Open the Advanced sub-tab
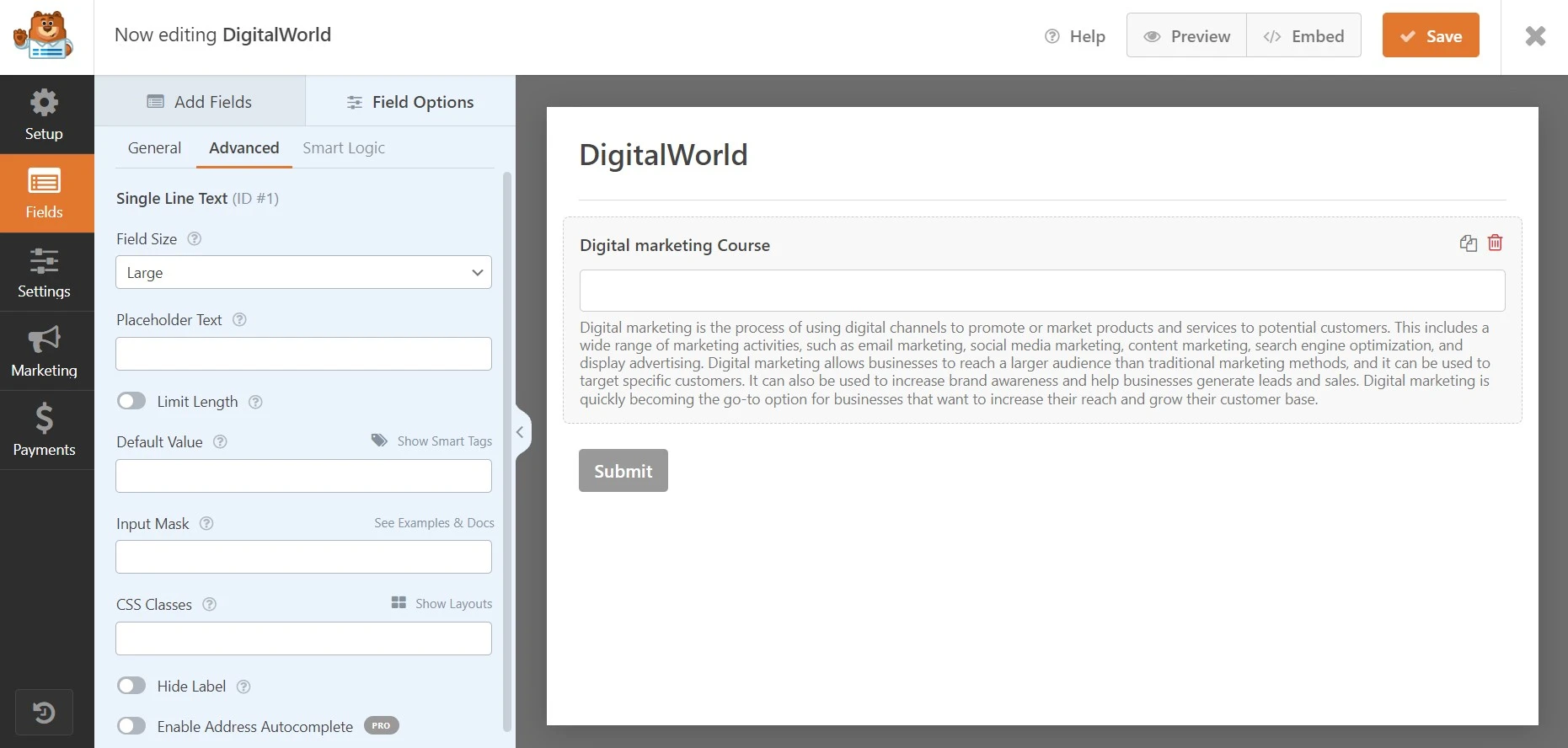 click(244, 147)
